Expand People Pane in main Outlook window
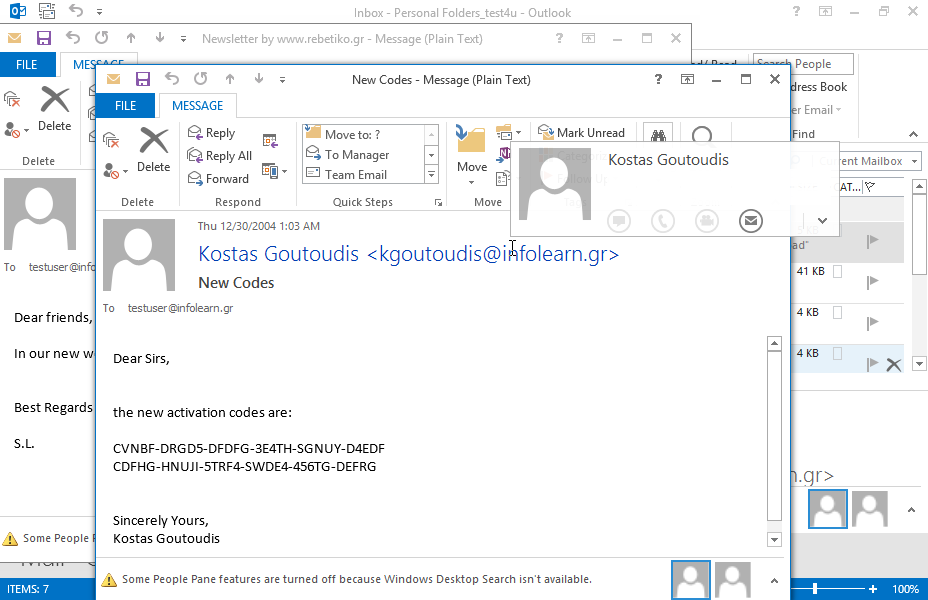Viewport: 928px width, 600px height. point(911,509)
